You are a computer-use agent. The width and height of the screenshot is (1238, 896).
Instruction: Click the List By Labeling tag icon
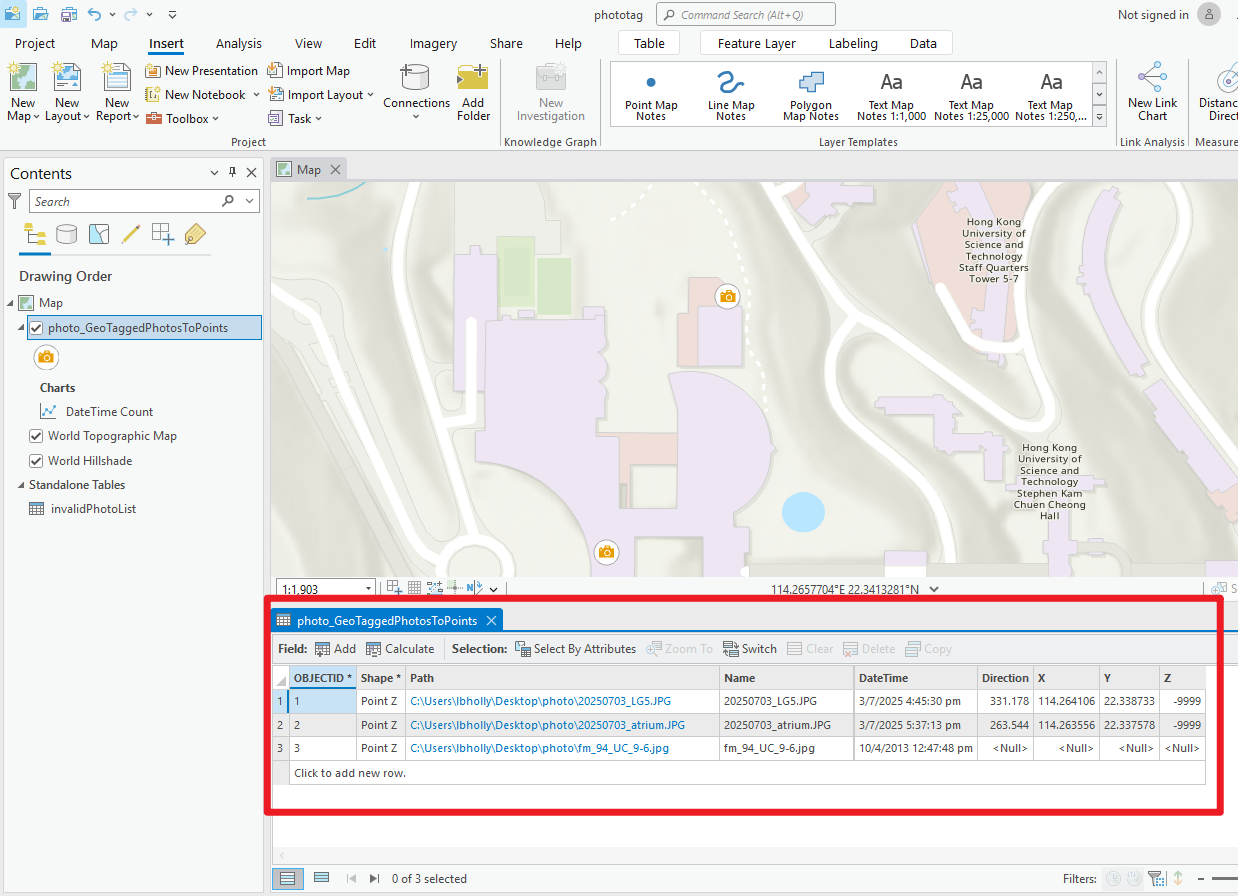[x=194, y=233]
